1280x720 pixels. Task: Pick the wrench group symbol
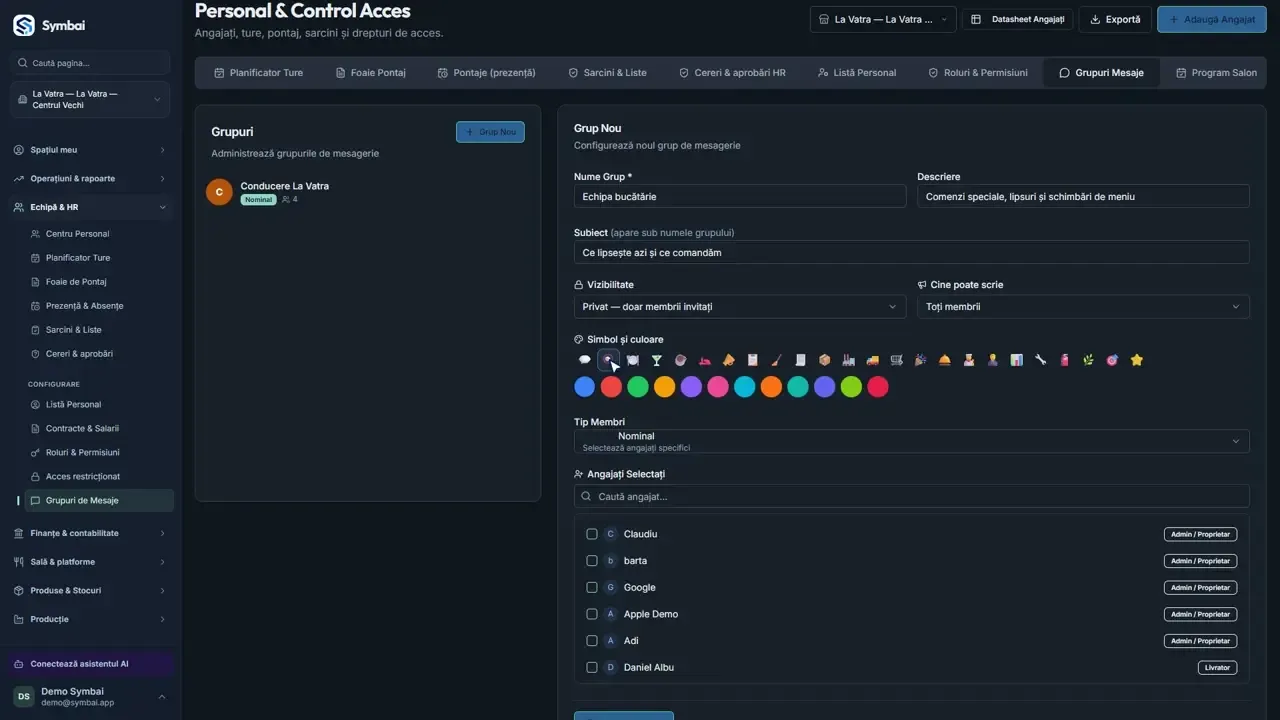1041,360
